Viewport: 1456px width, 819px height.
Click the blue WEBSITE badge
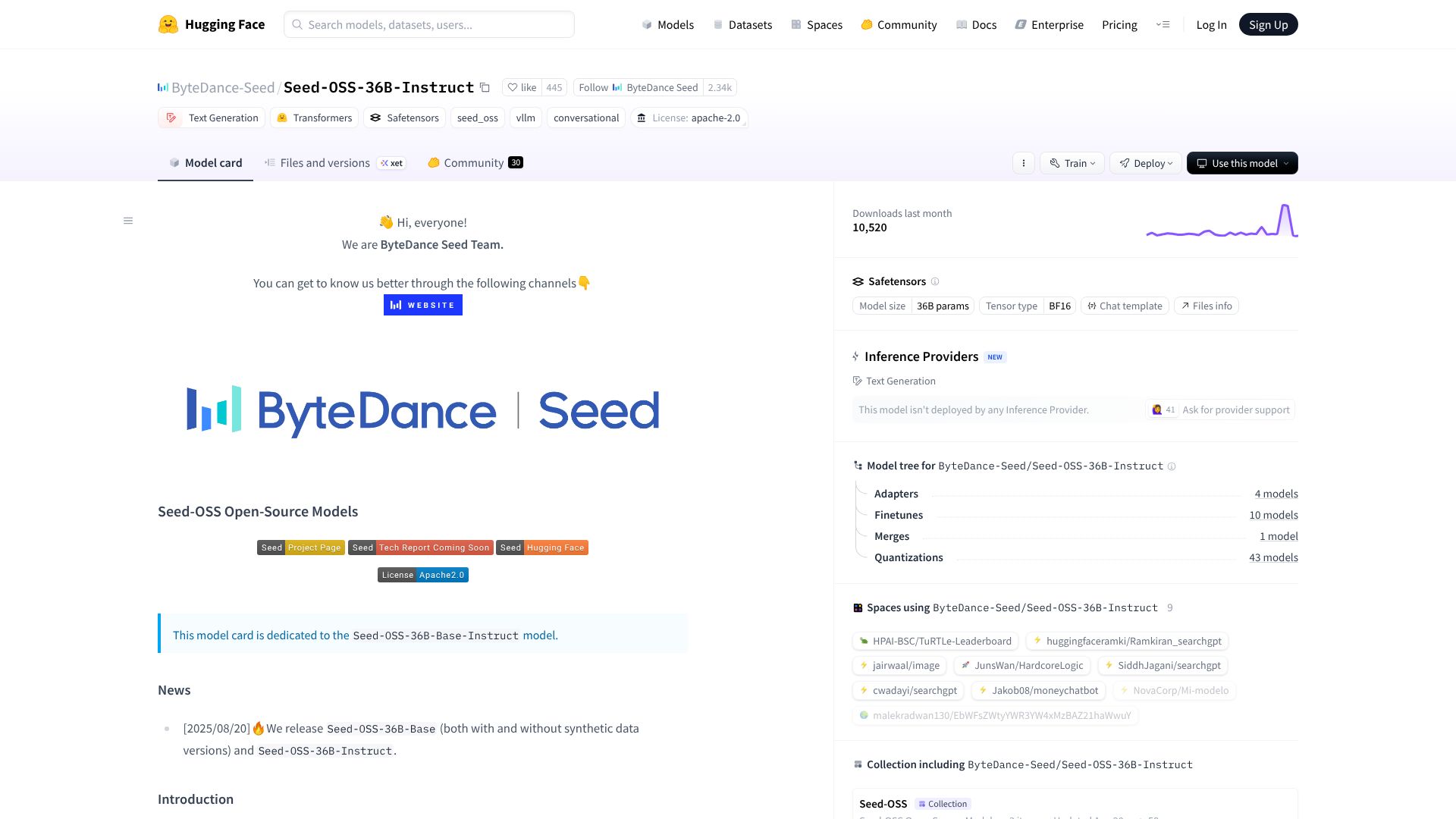click(422, 305)
